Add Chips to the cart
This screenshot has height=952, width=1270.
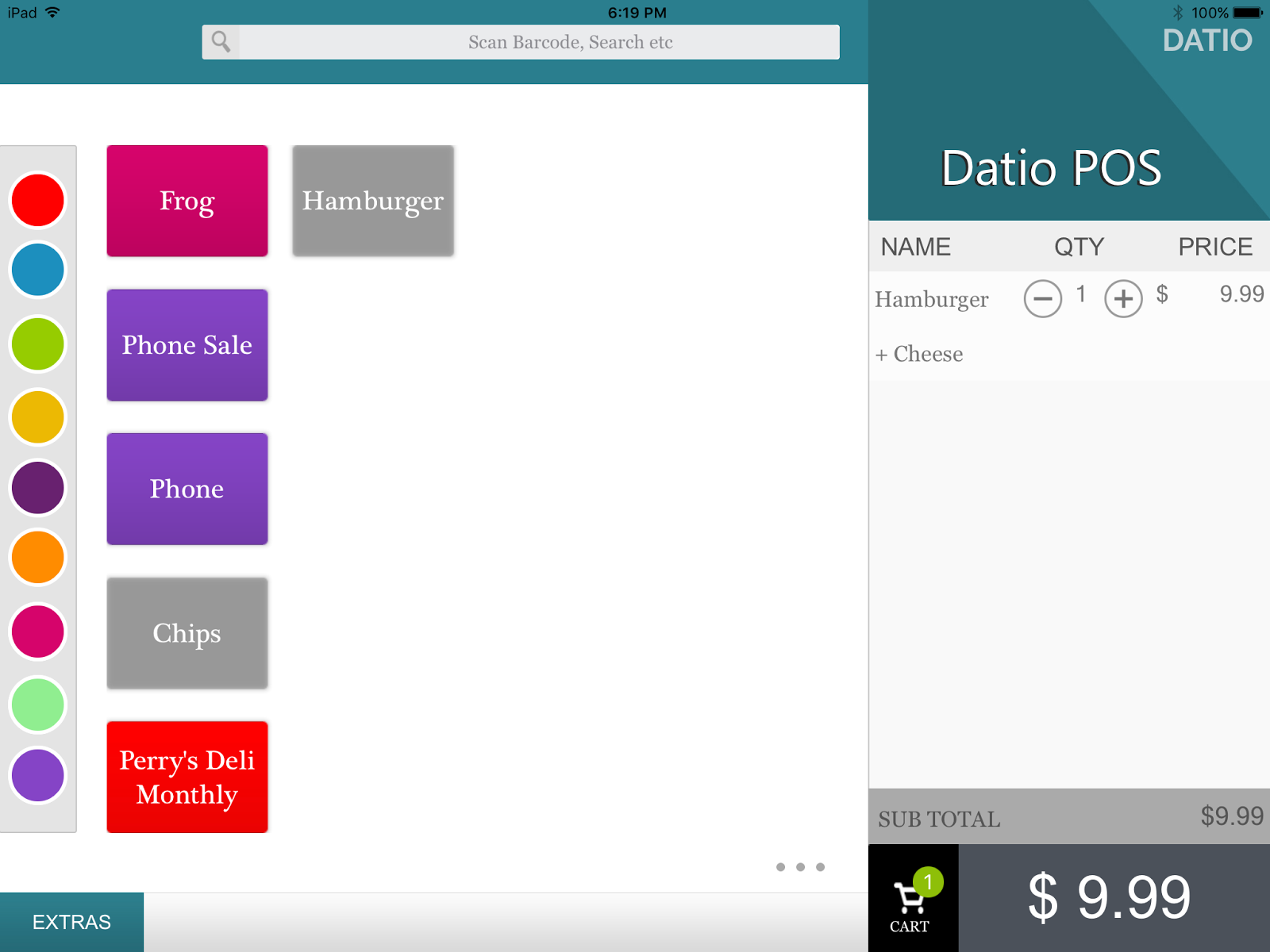pos(187,633)
